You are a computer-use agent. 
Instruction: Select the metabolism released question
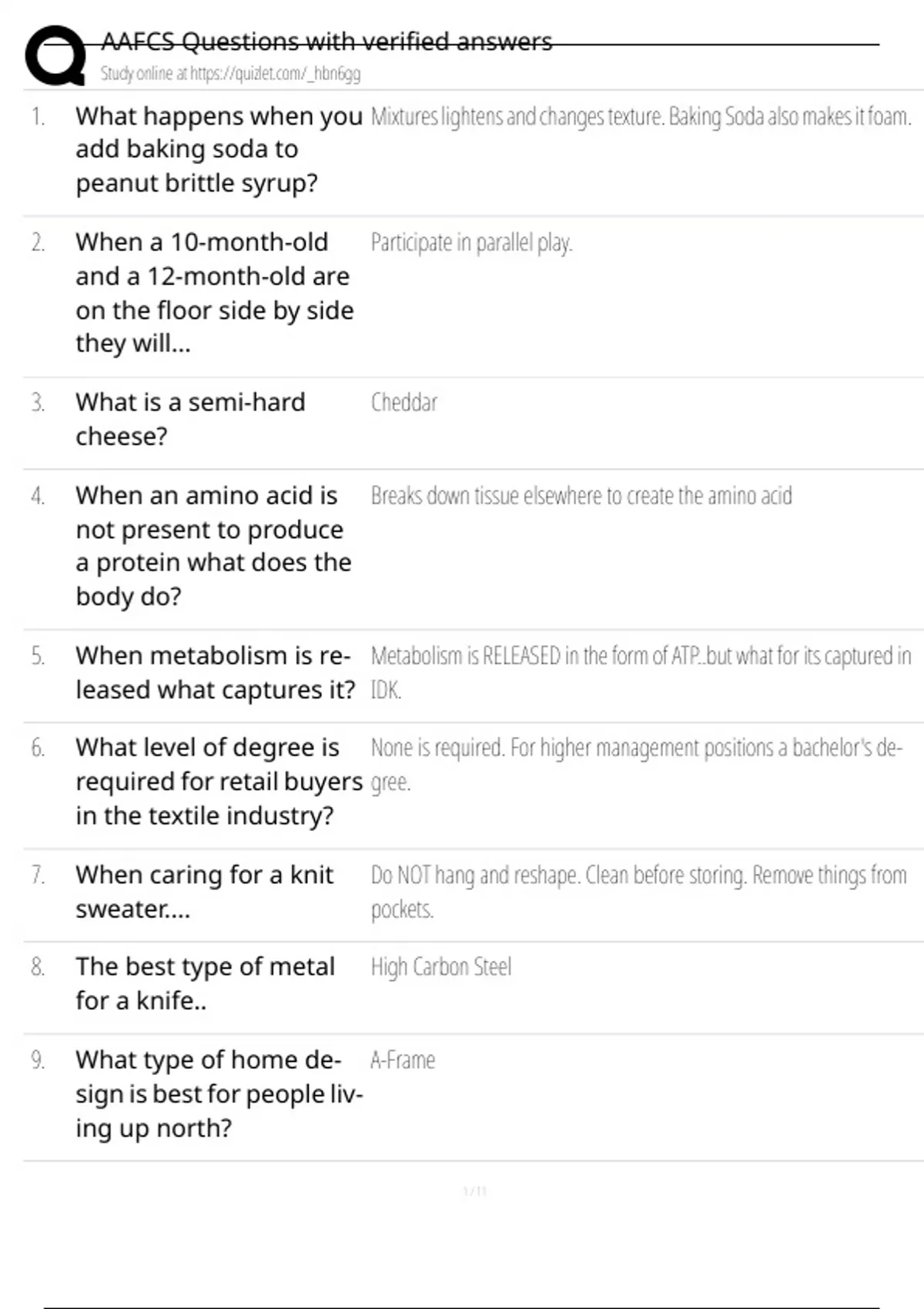point(215,673)
